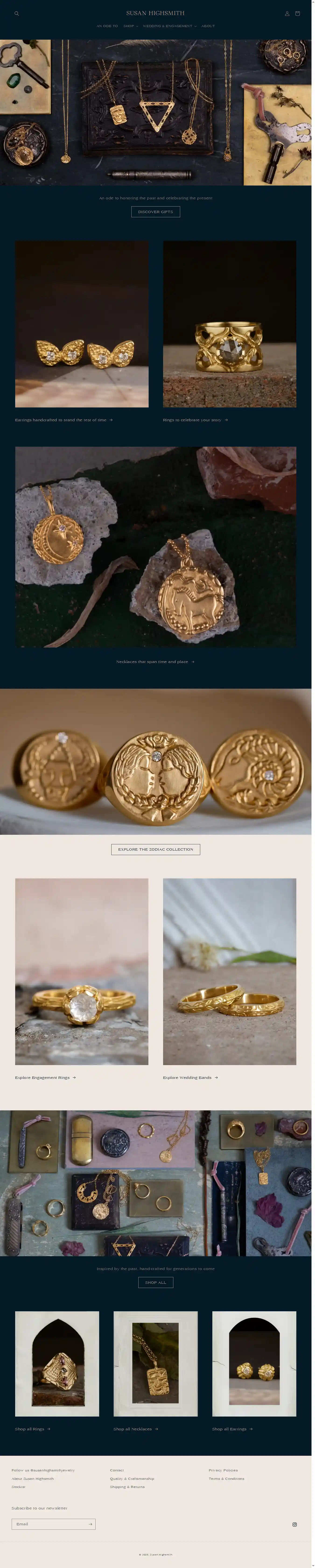Expand the WEDDING & ENGAGEMENT dropdown

170,26
